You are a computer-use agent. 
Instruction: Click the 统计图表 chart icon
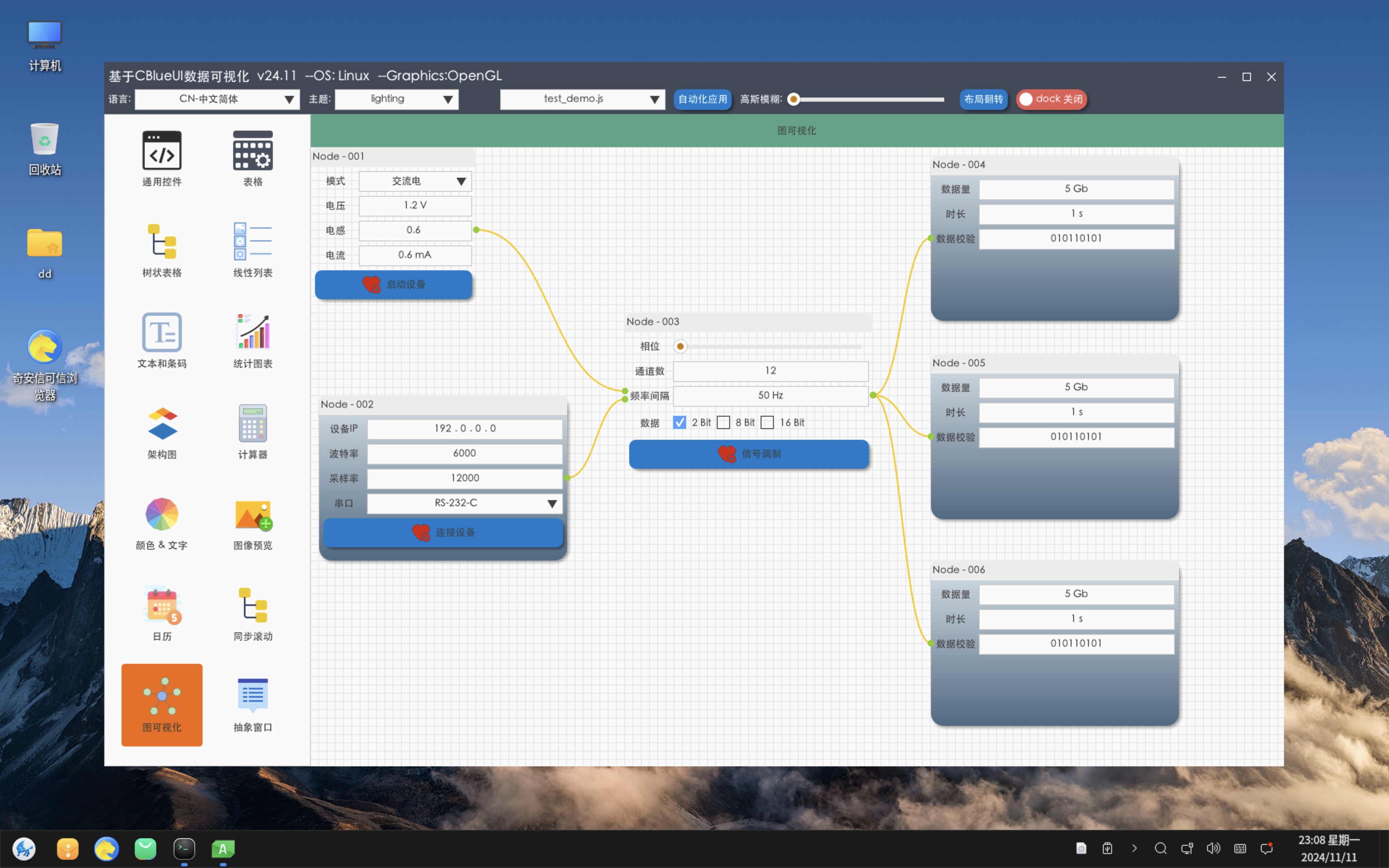(253, 332)
